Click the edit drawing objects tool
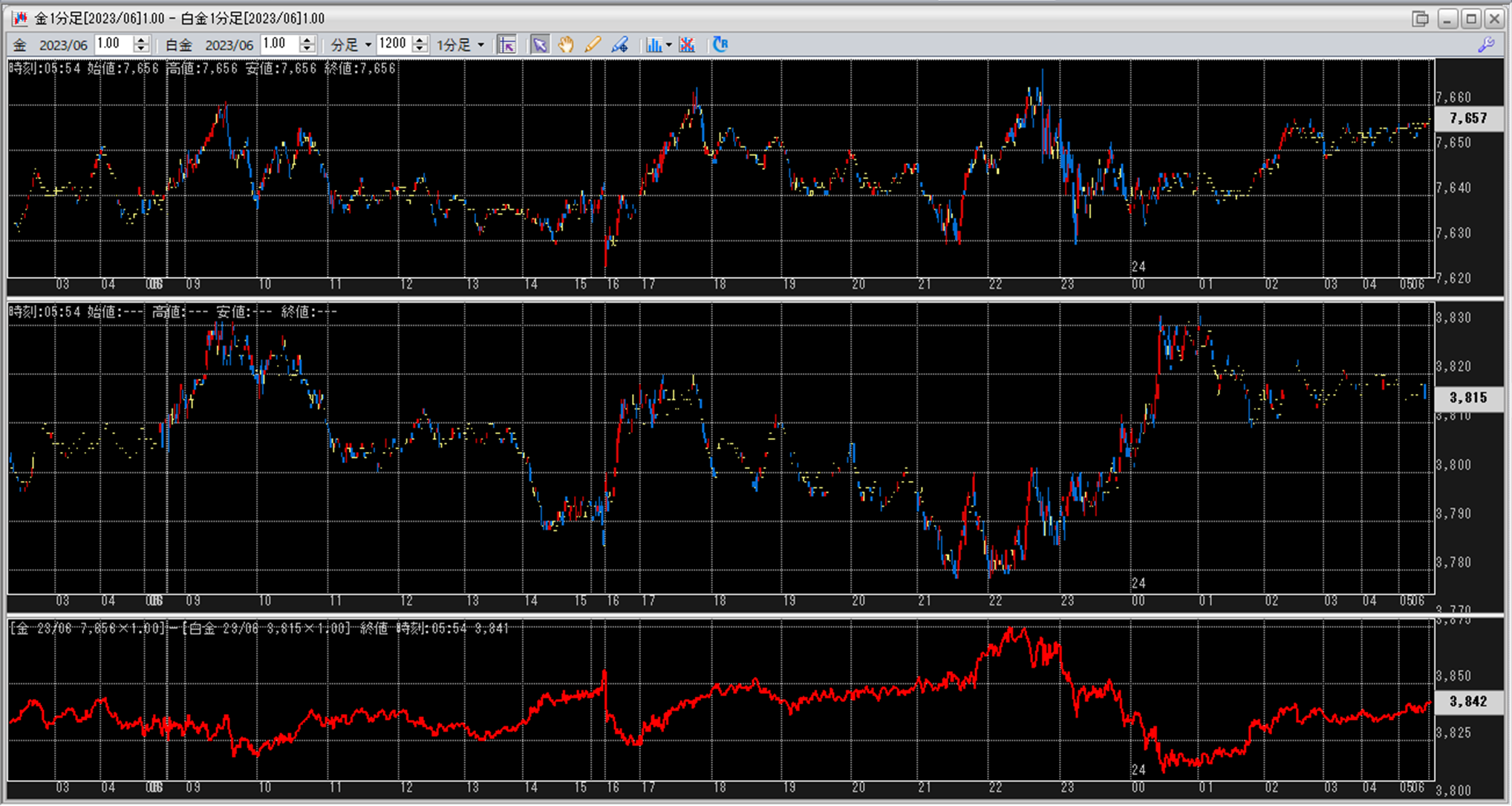This screenshot has width=1512, height=806. (x=619, y=45)
